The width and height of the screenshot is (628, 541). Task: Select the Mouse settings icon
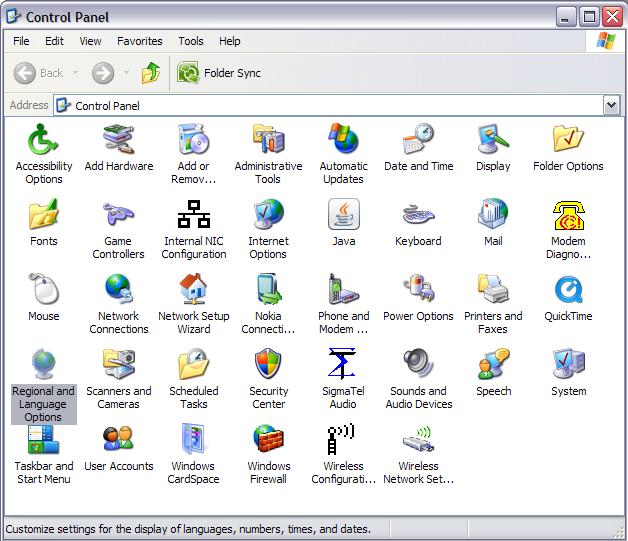(43, 289)
